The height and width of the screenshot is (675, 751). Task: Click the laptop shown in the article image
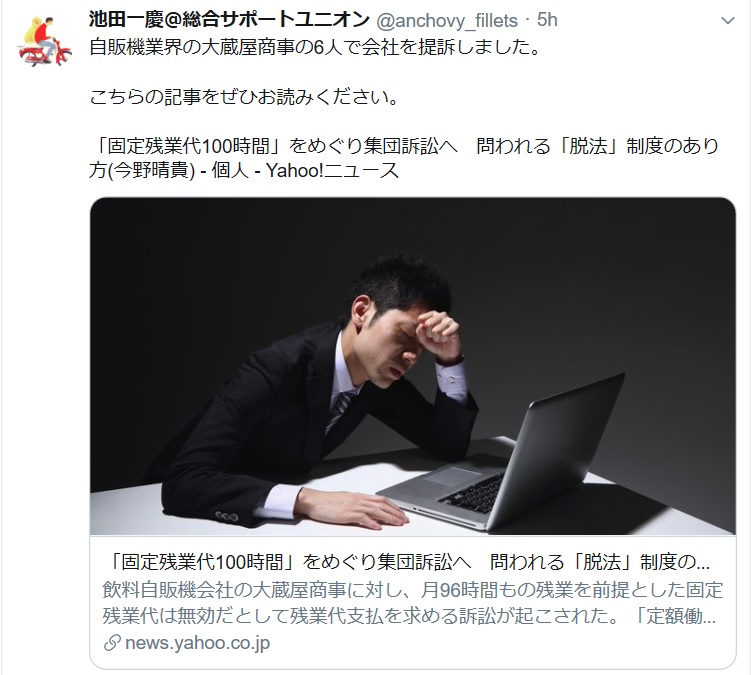click(x=501, y=455)
